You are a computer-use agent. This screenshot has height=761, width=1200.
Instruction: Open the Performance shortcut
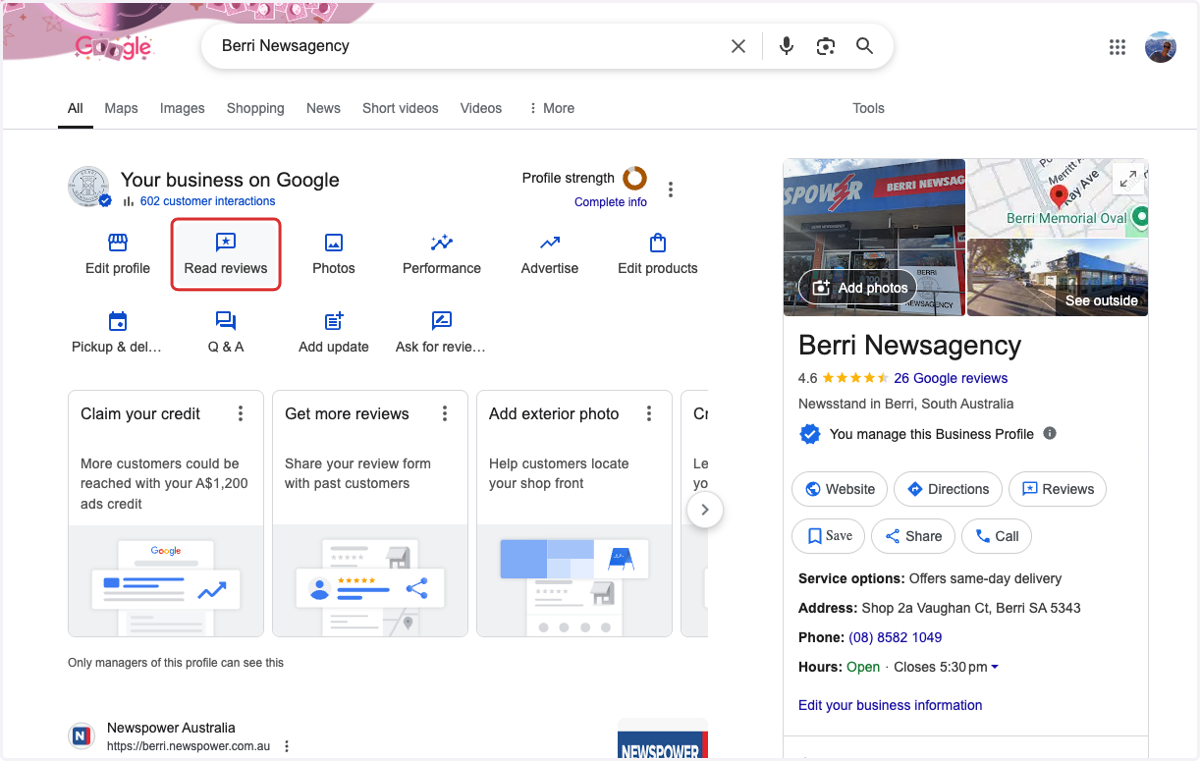442,254
